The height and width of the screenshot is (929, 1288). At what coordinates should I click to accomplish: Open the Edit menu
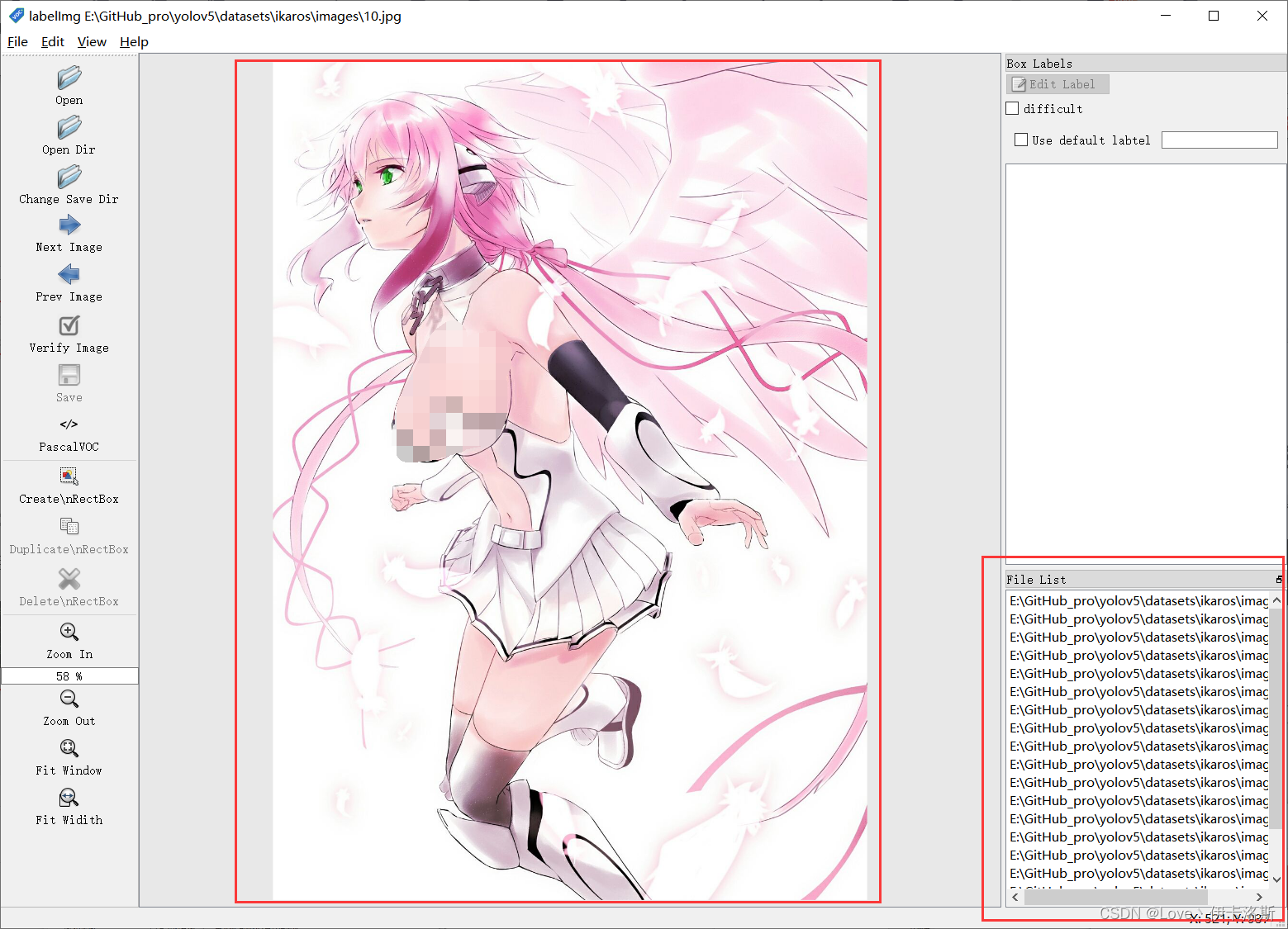(53, 42)
